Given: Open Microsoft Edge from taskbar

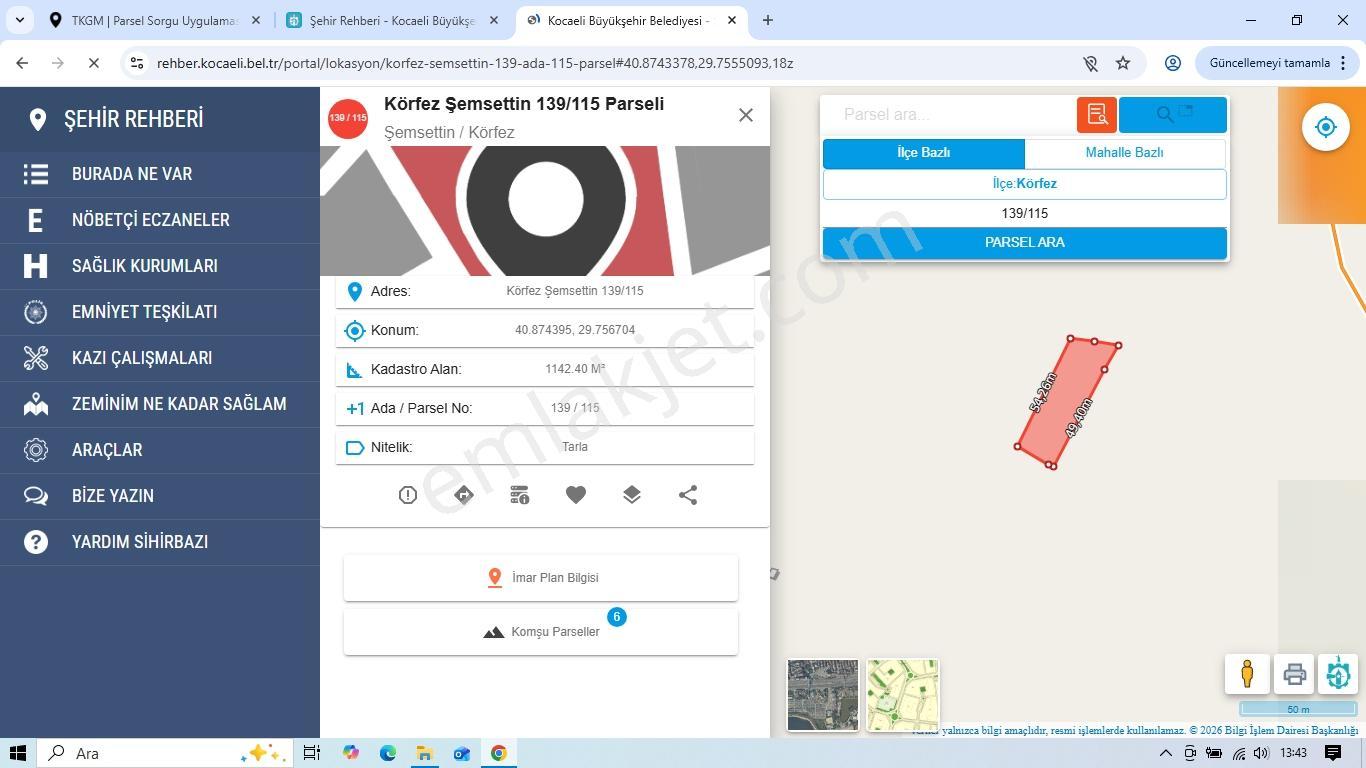Looking at the screenshot, I should (x=387, y=753).
